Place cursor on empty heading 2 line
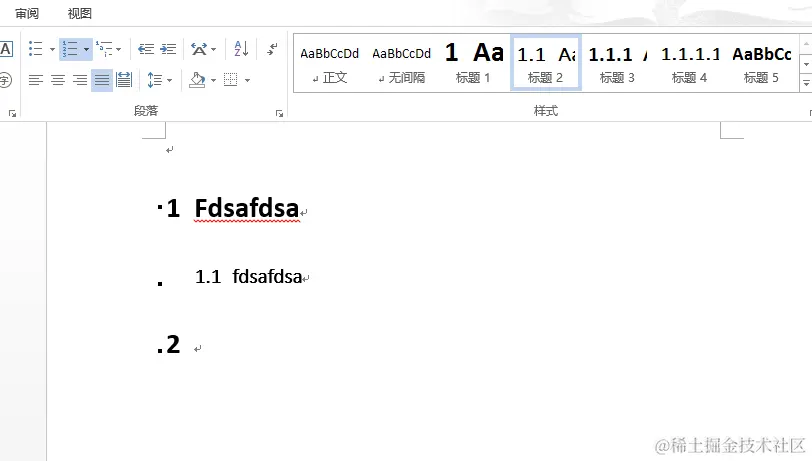The image size is (812, 461). click(197, 348)
